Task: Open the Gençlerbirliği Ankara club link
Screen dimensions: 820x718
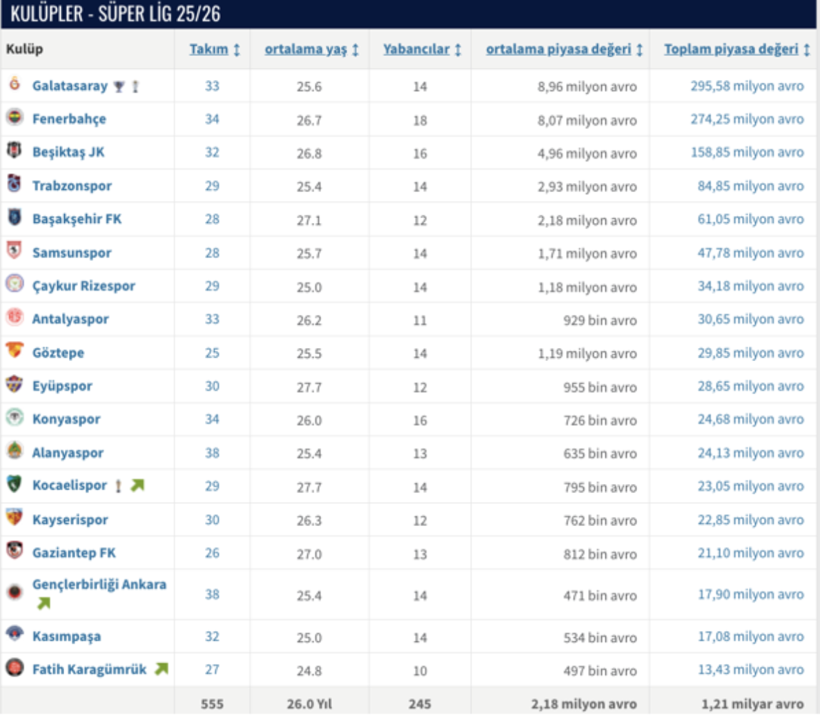Action: [99, 585]
